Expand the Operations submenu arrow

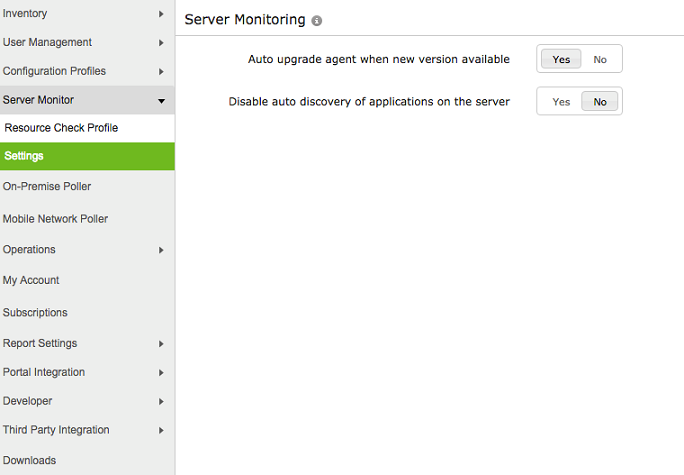[161, 250]
